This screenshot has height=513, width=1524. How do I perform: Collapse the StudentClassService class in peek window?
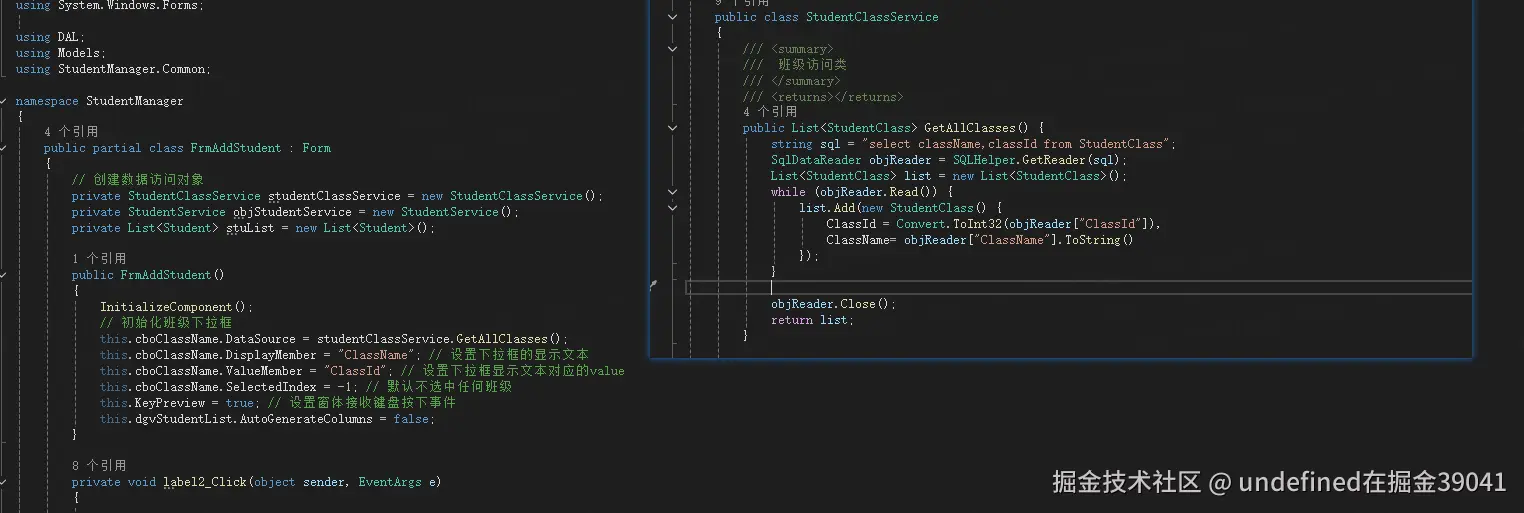click(x=673, y=17)
